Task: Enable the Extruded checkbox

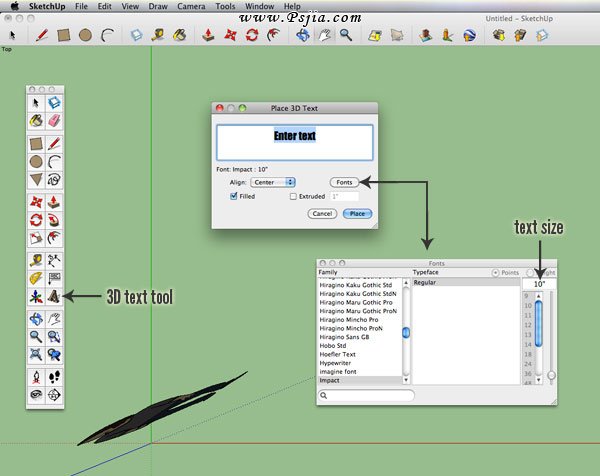Action: click(293, 197)
